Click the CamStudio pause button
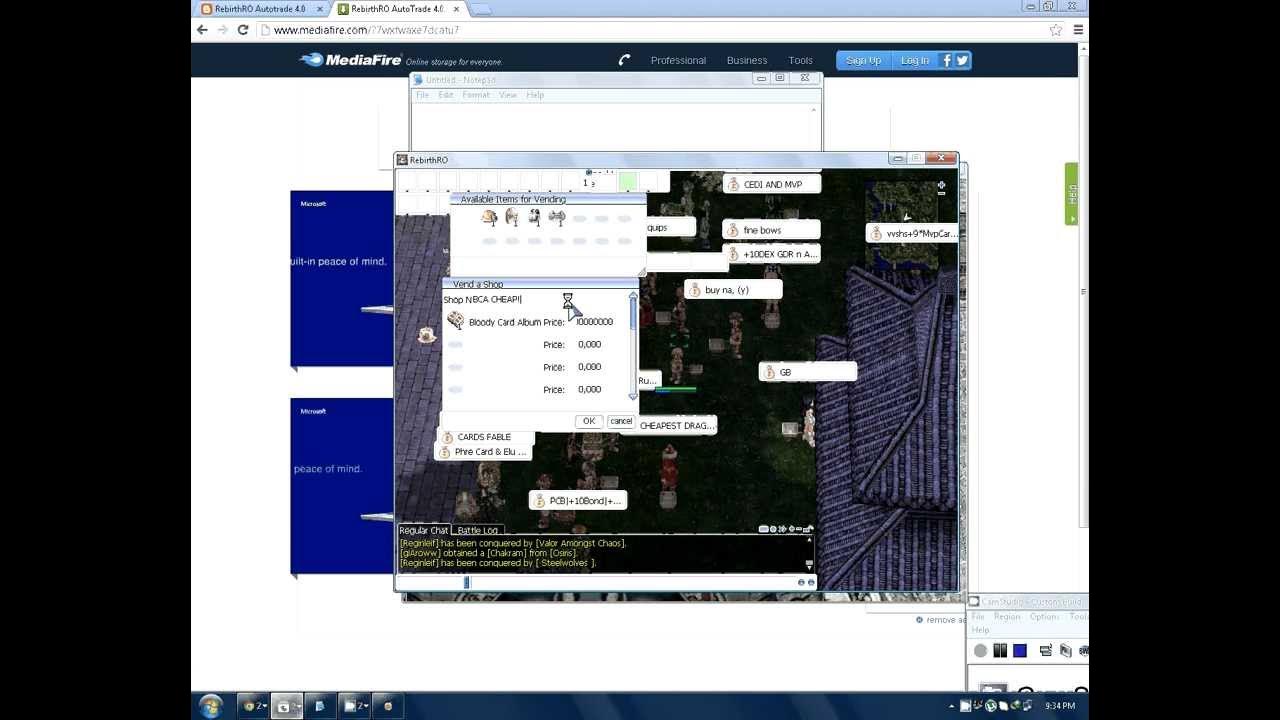Viewport: 1280px width, 720px height. tap(1000, 650)
